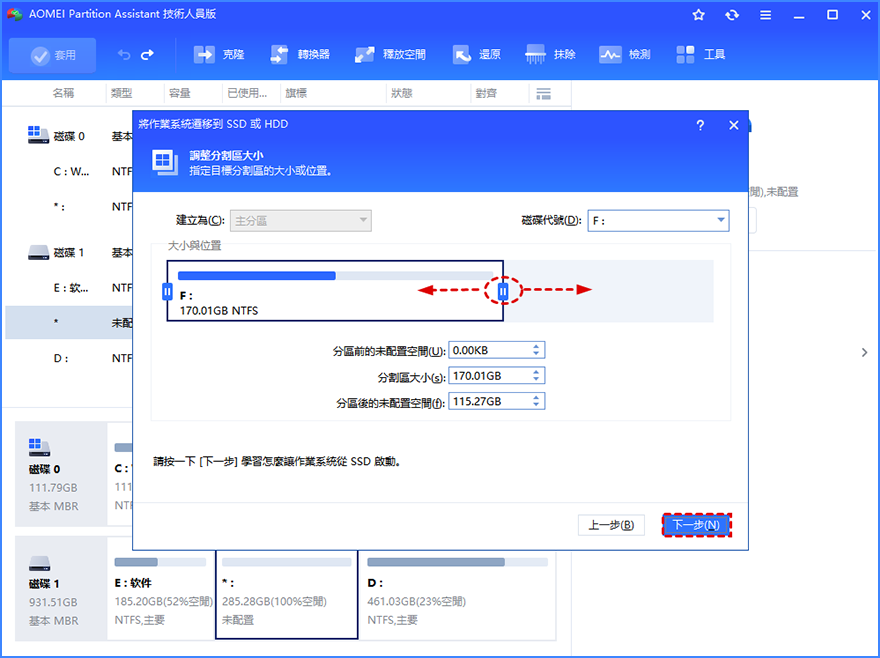
Task: Open the 磁碟代號 drive letter dropdown
Action: [x=658, y=221]
